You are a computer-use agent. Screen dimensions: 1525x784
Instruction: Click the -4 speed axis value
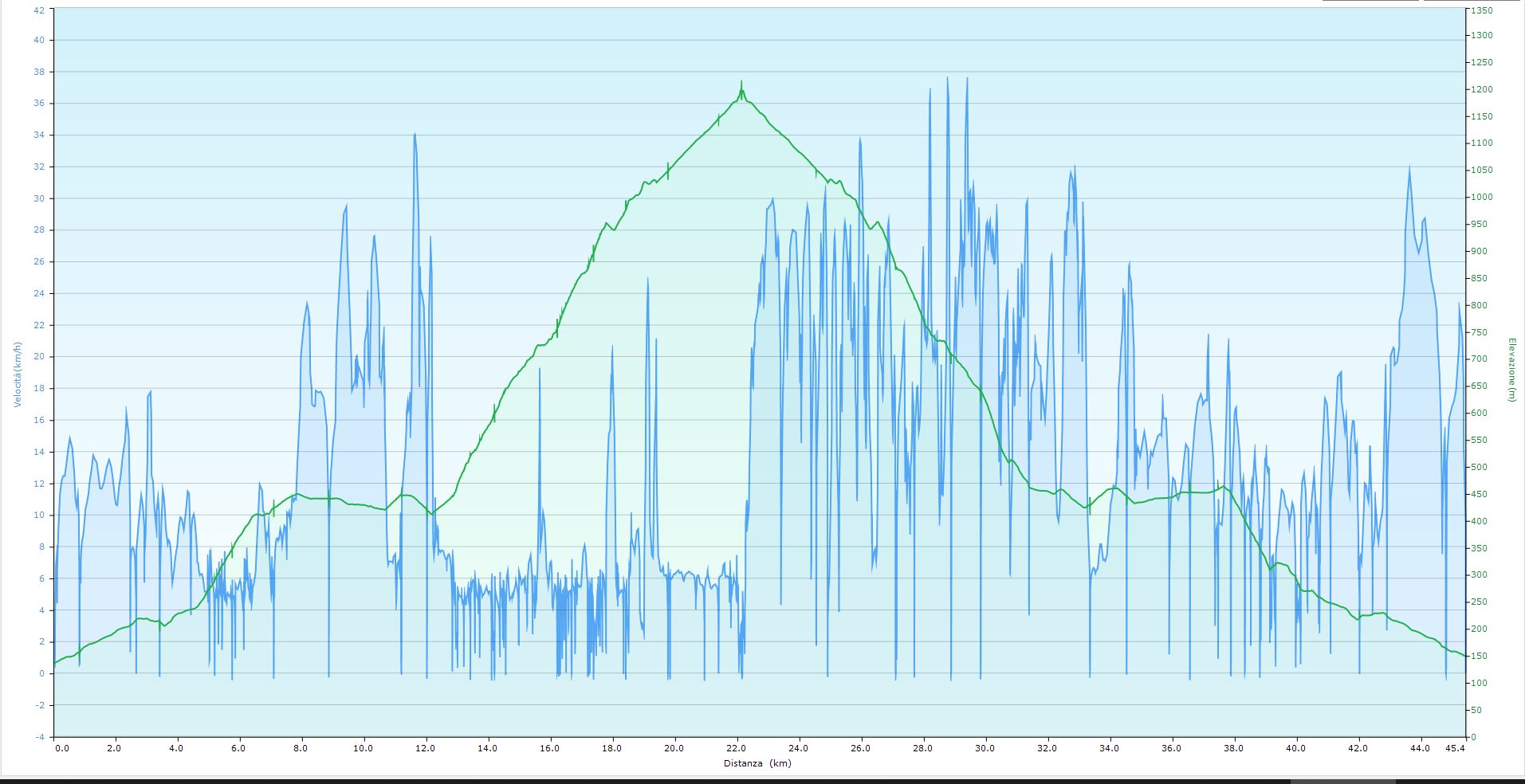(x=40, y=737)
